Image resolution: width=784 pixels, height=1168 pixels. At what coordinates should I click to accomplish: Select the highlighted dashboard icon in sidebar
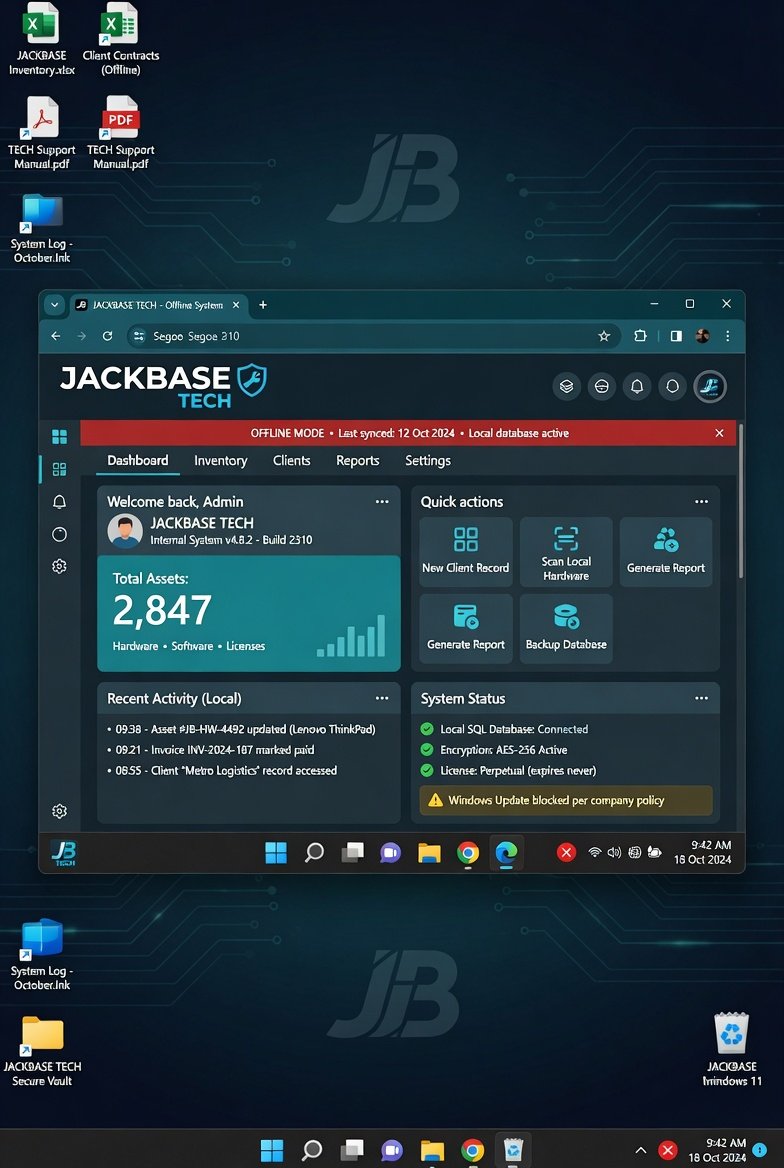[60, 469]
